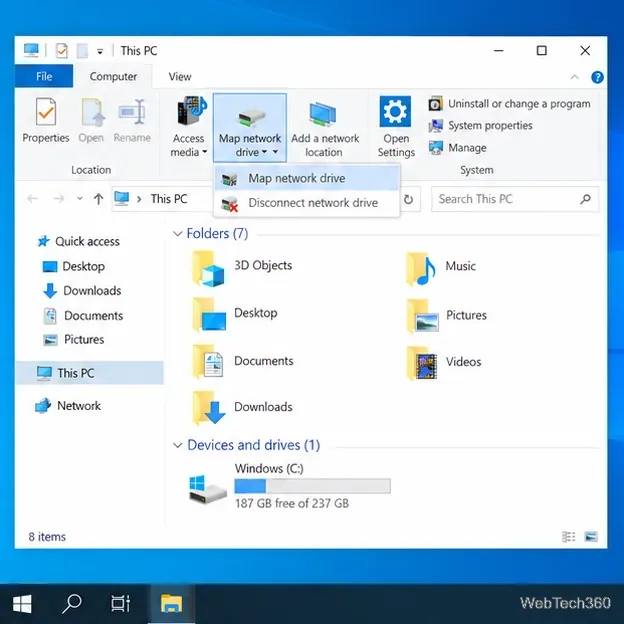
Task: Click the search magnifier icon
Action: coord(585,199)
